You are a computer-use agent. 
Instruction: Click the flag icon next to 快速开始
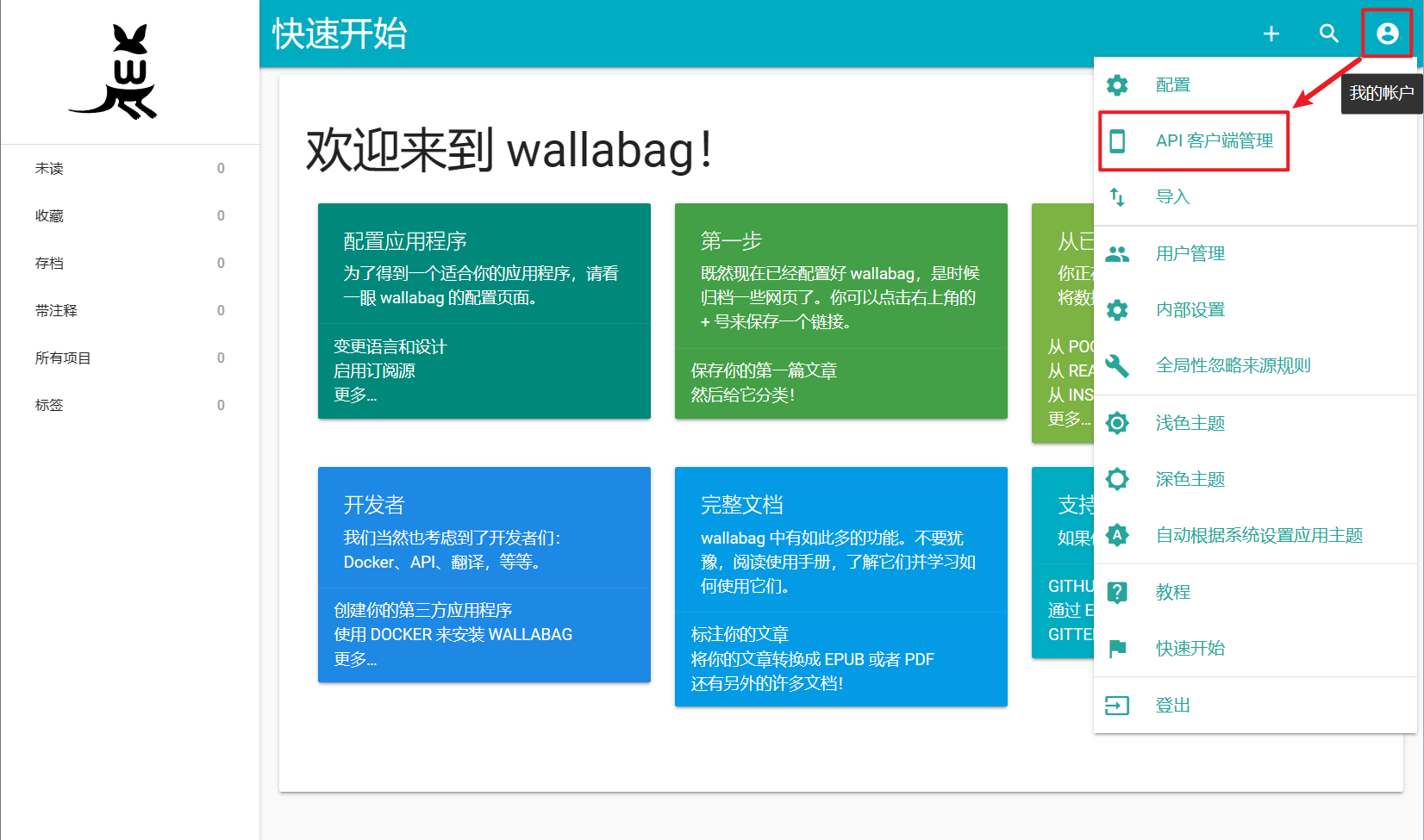tap(1117, 648)
